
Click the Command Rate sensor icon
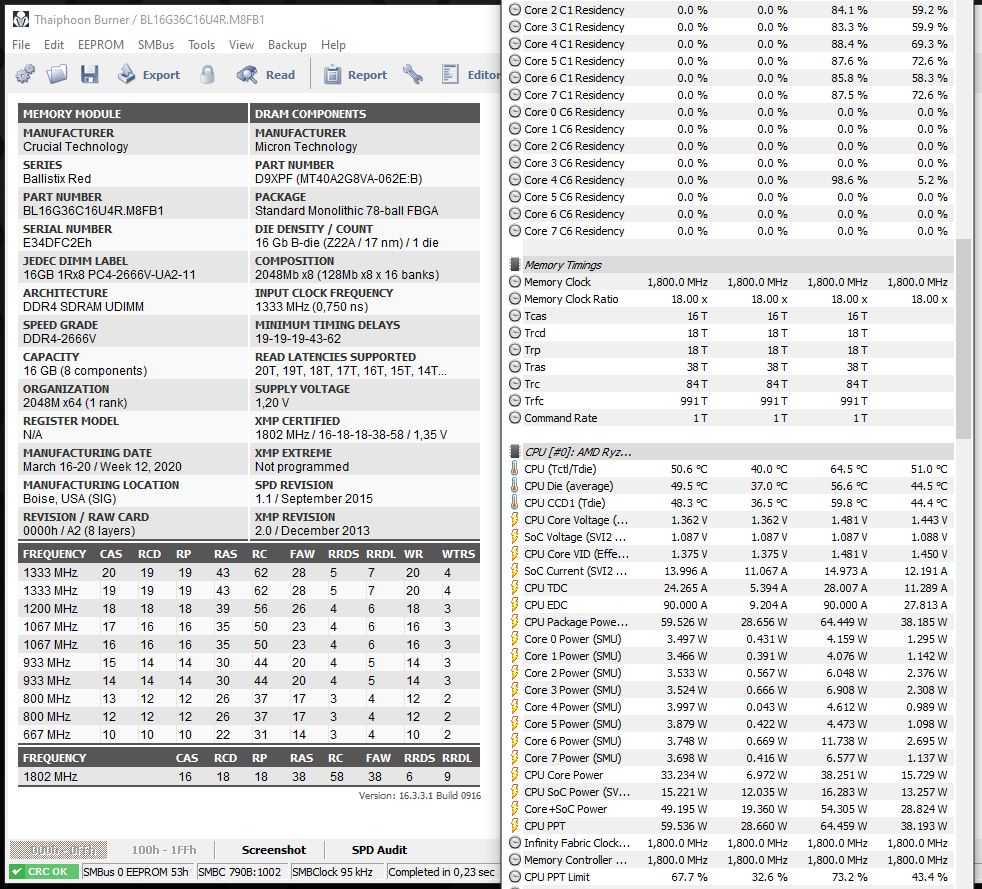[x=515, y=418]
